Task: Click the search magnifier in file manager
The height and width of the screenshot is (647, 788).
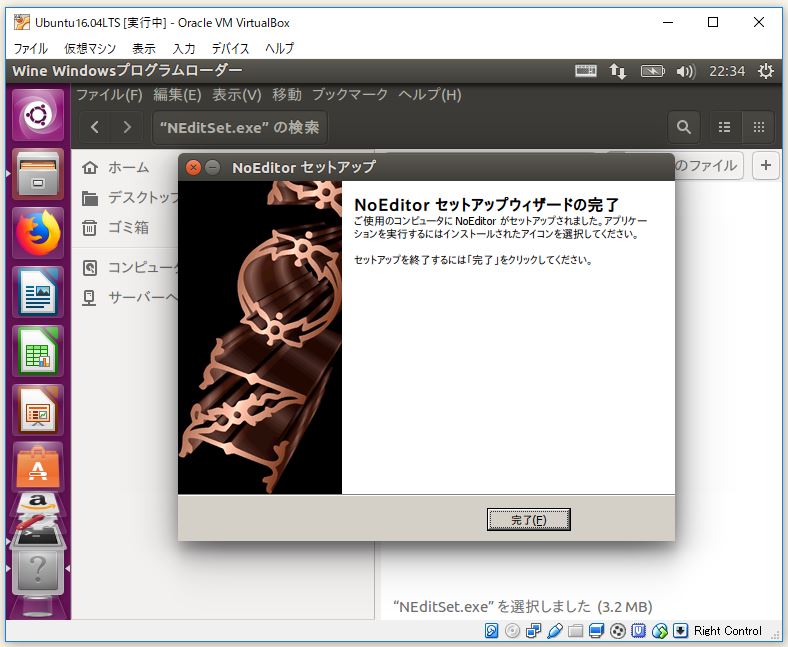Action: [x=683, y=127]
